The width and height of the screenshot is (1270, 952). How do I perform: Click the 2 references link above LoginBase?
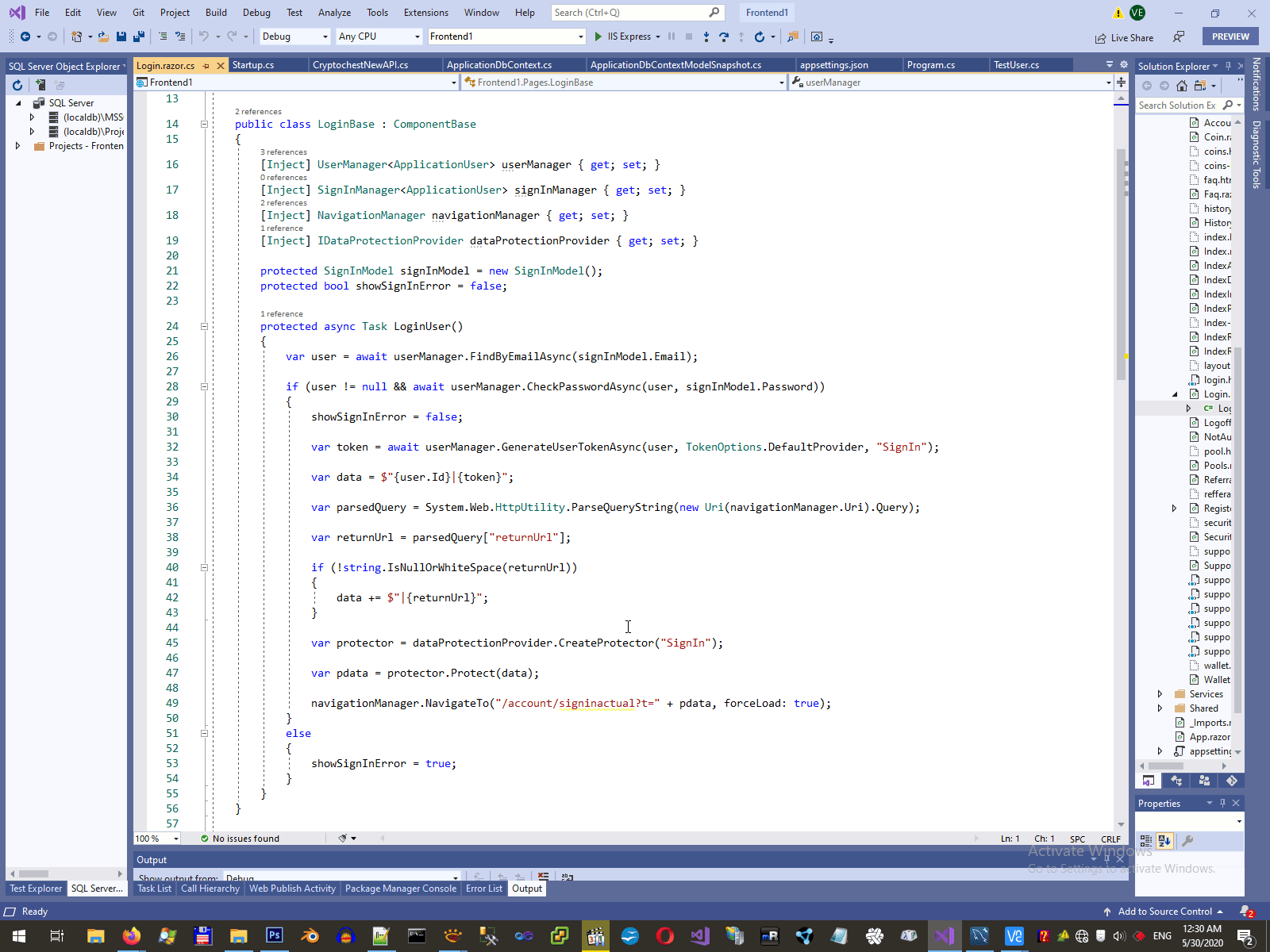(x=258, y=112)
